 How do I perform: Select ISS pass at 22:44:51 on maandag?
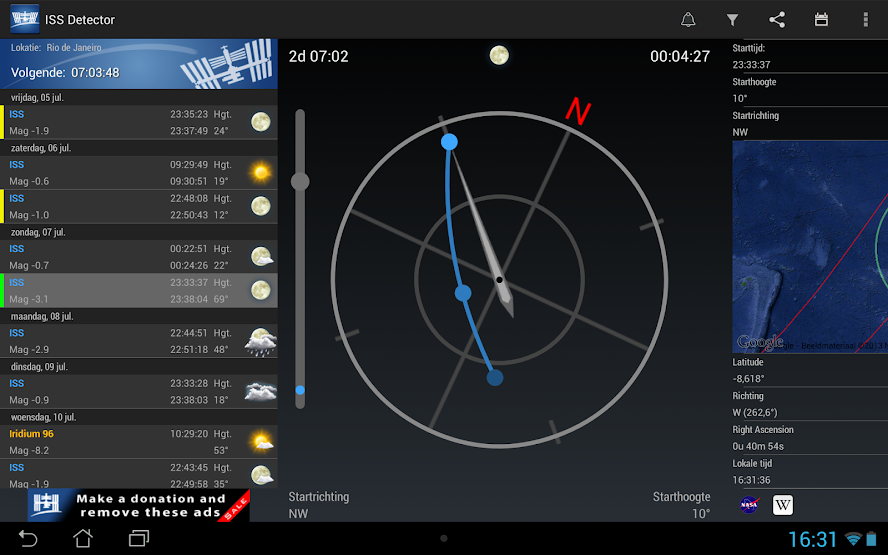pos(139,341)
